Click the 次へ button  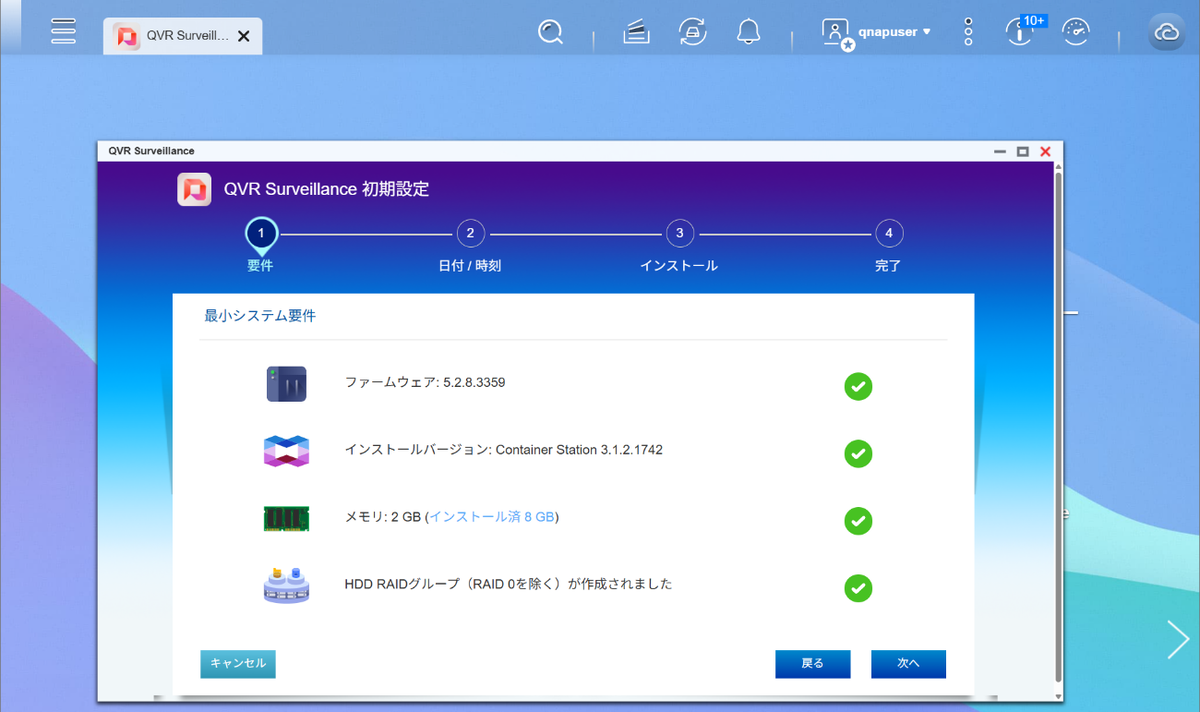(908, 664)
